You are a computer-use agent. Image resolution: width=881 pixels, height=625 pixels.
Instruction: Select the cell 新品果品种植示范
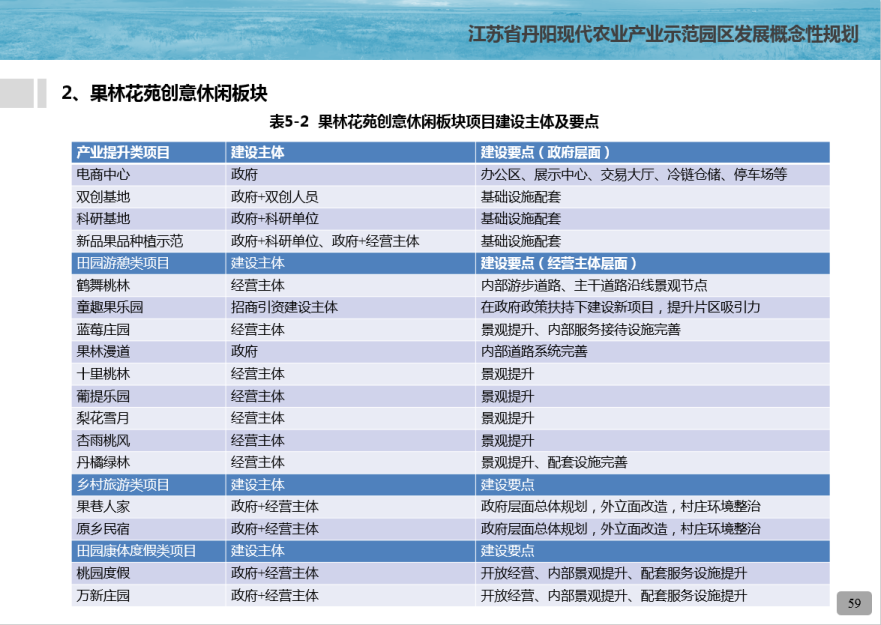[x=148, y=241]
